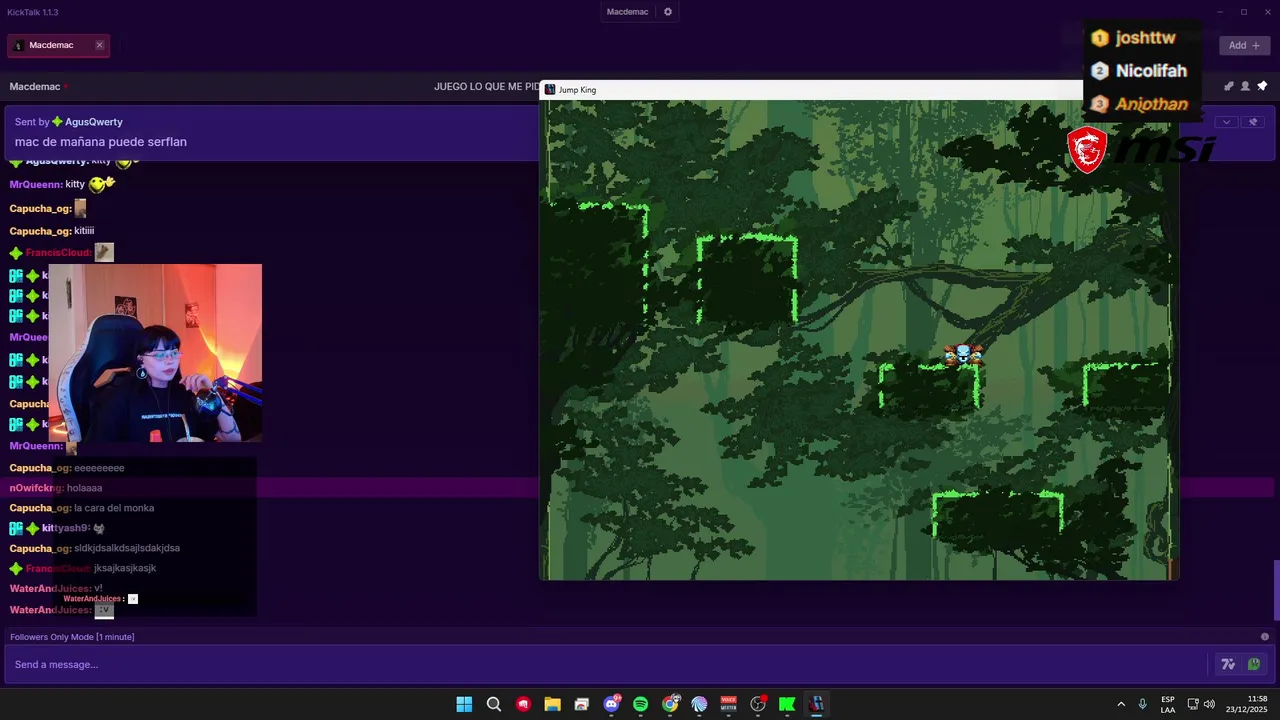Open the green Kick app taskbar icon

[x=787, y=704]
